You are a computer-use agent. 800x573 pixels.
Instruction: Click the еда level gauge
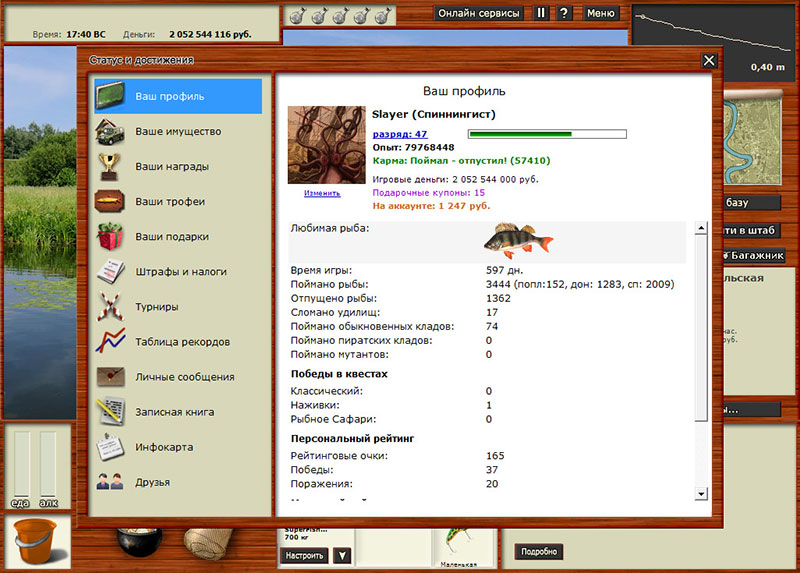pyautogui.click(x=21, y=463)
